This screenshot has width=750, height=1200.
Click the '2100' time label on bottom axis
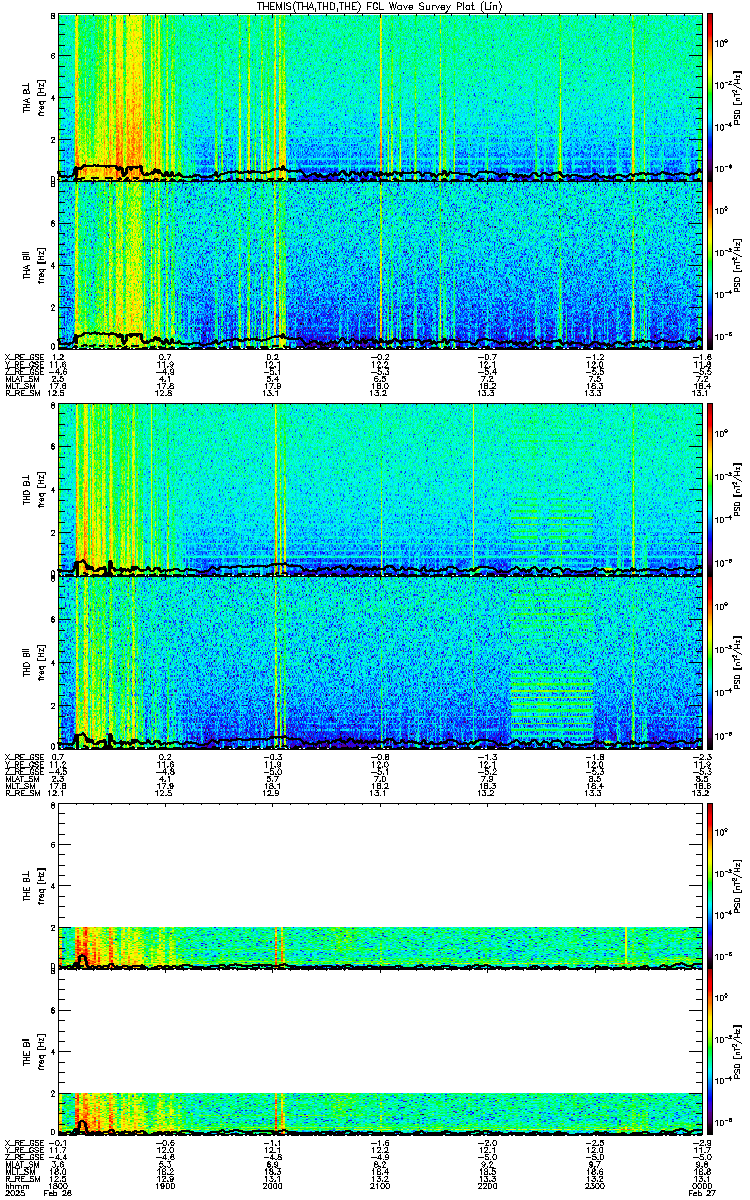click(x=380, y=1185)
